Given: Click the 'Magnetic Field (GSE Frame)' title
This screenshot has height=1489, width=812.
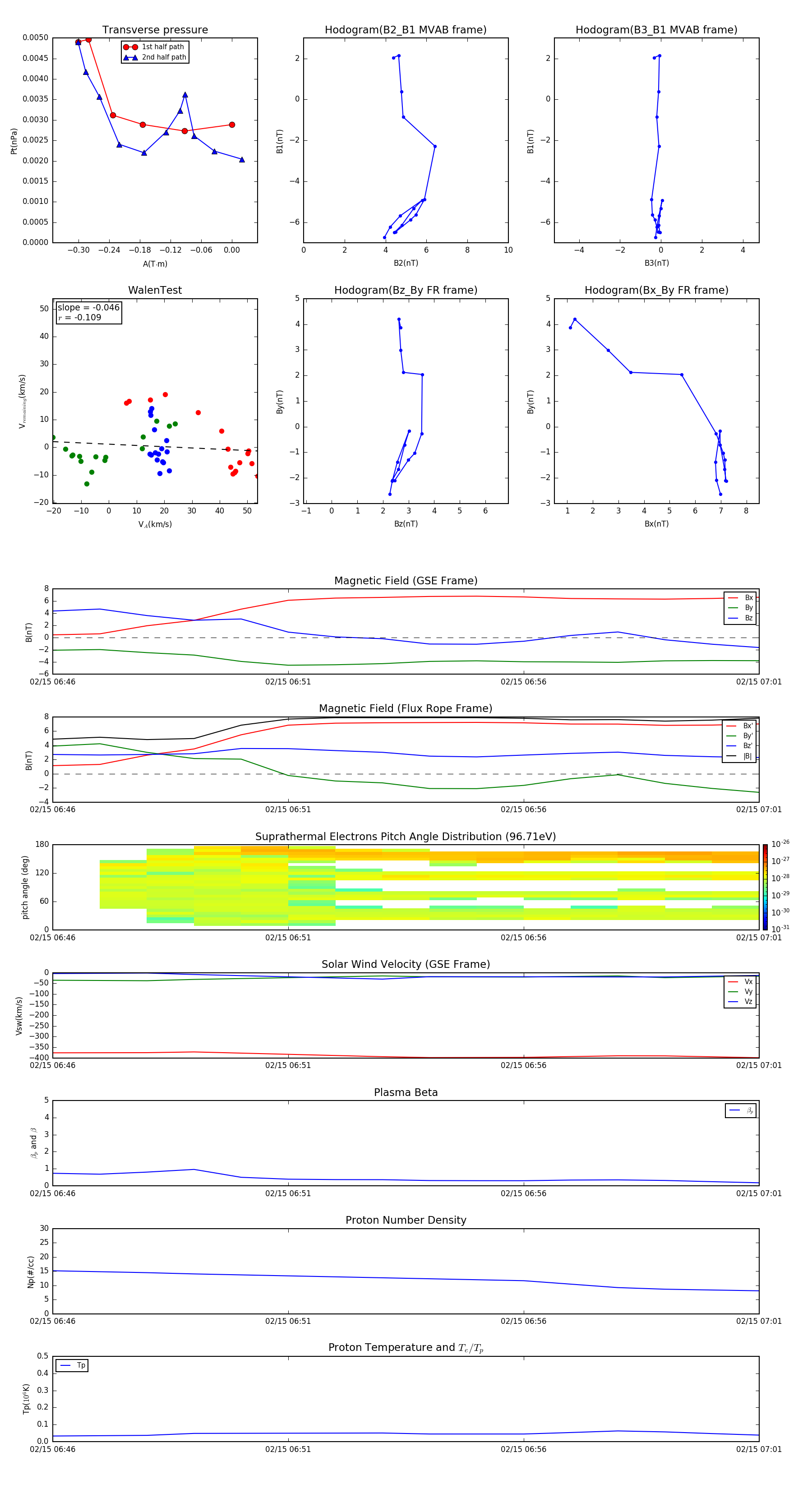Looking at the screenshot, I should (406, 581).
